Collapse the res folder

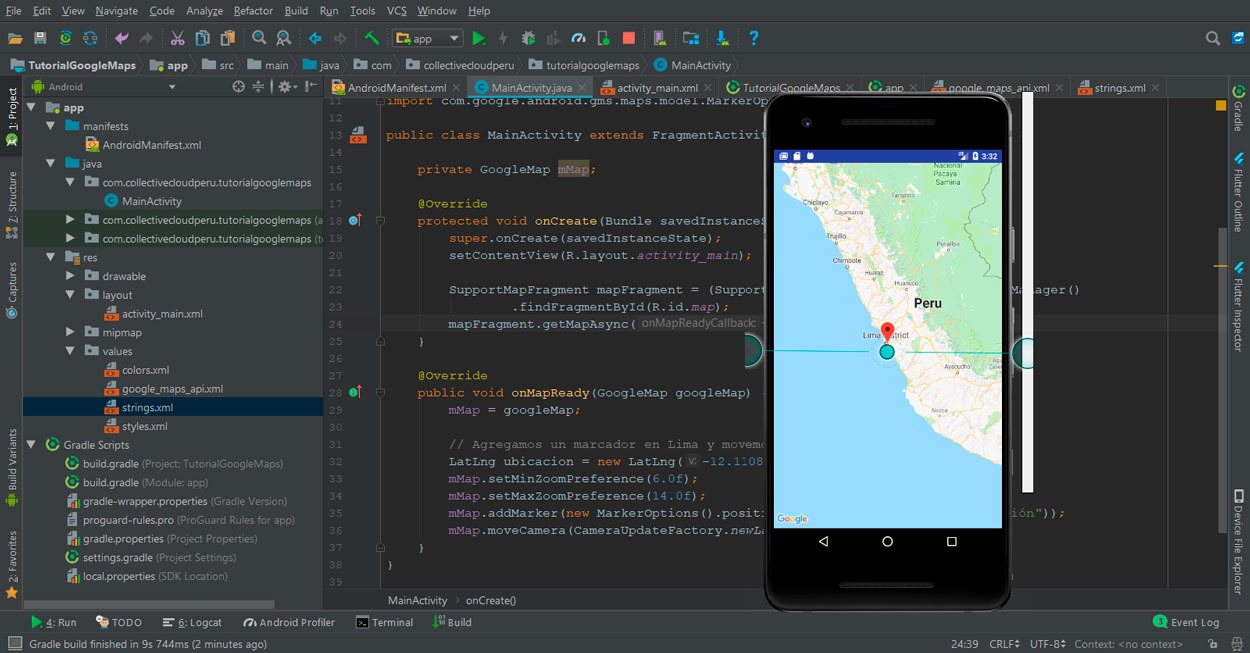50,257
